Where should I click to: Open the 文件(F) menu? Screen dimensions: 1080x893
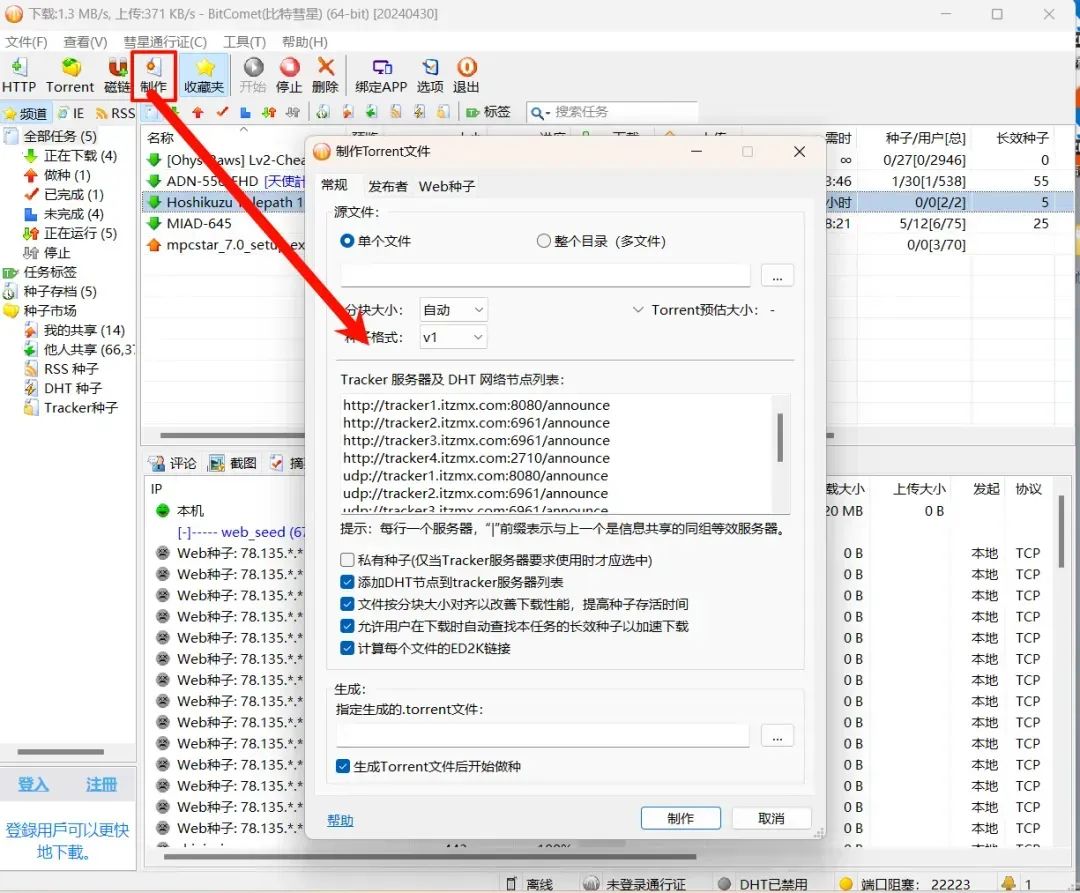pos(26,42)
